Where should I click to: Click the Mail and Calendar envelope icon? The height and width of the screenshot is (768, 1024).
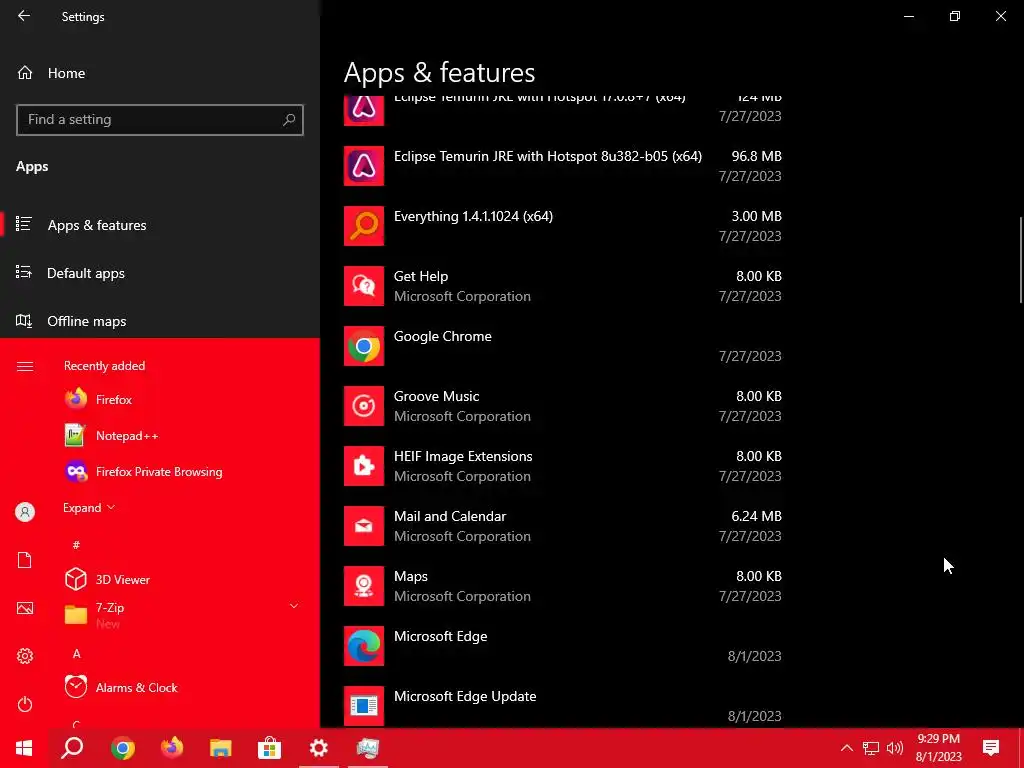click(x=364, y=526)
